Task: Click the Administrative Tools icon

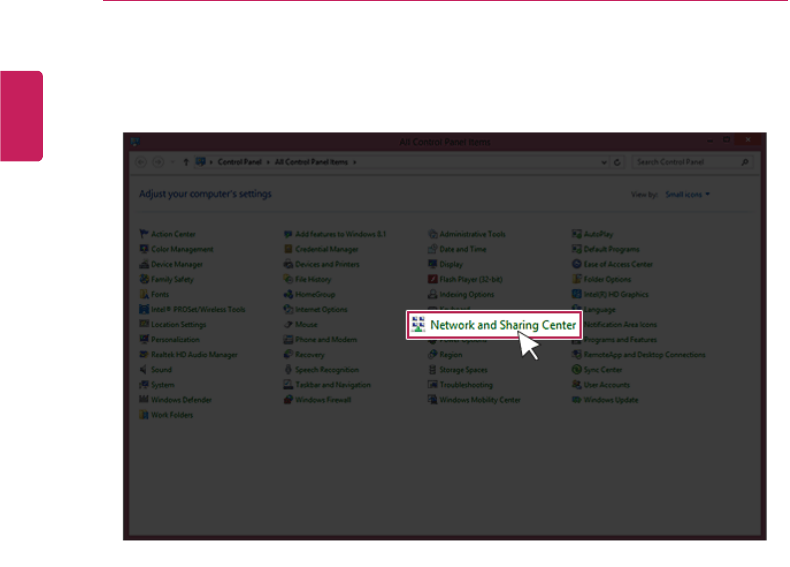Action: tap(432, 234)
